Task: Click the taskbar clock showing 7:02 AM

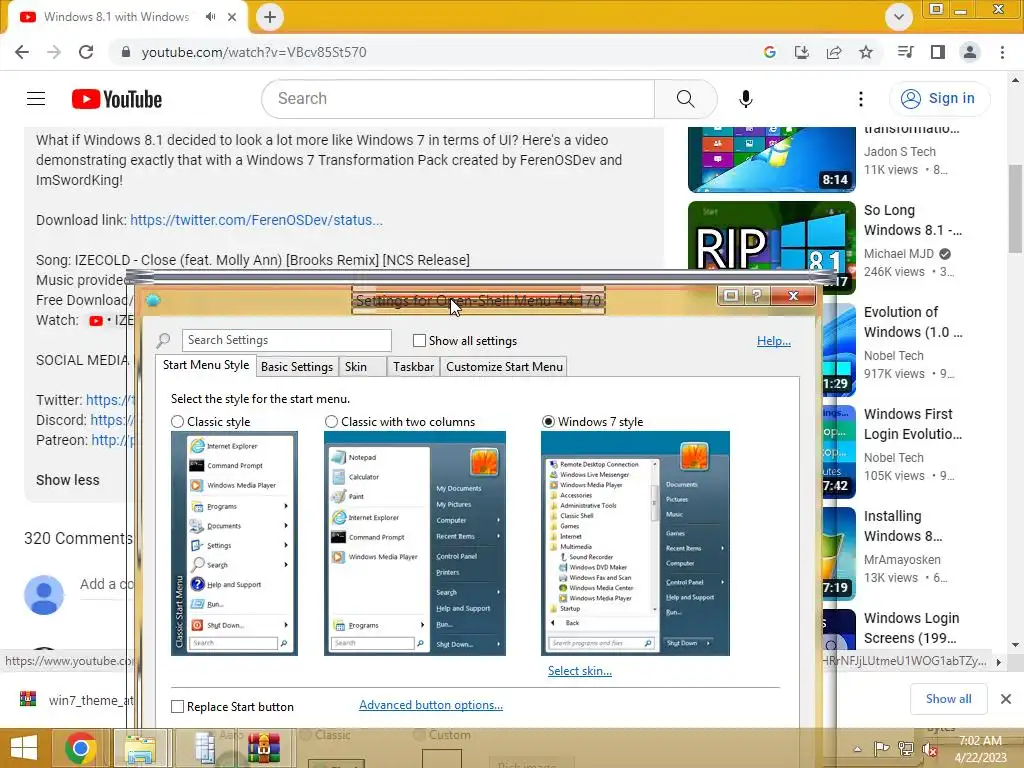Action: [x=980, y=749]
